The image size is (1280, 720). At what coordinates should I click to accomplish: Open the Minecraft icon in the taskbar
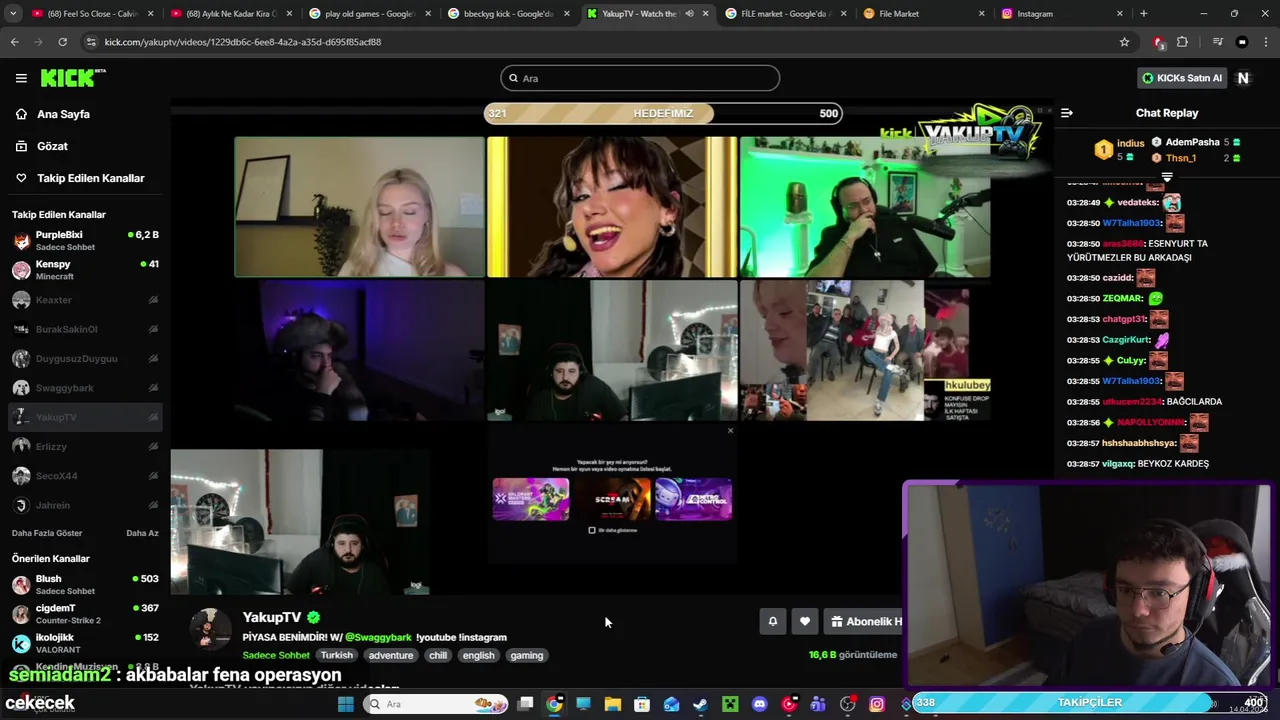point(730,704)
